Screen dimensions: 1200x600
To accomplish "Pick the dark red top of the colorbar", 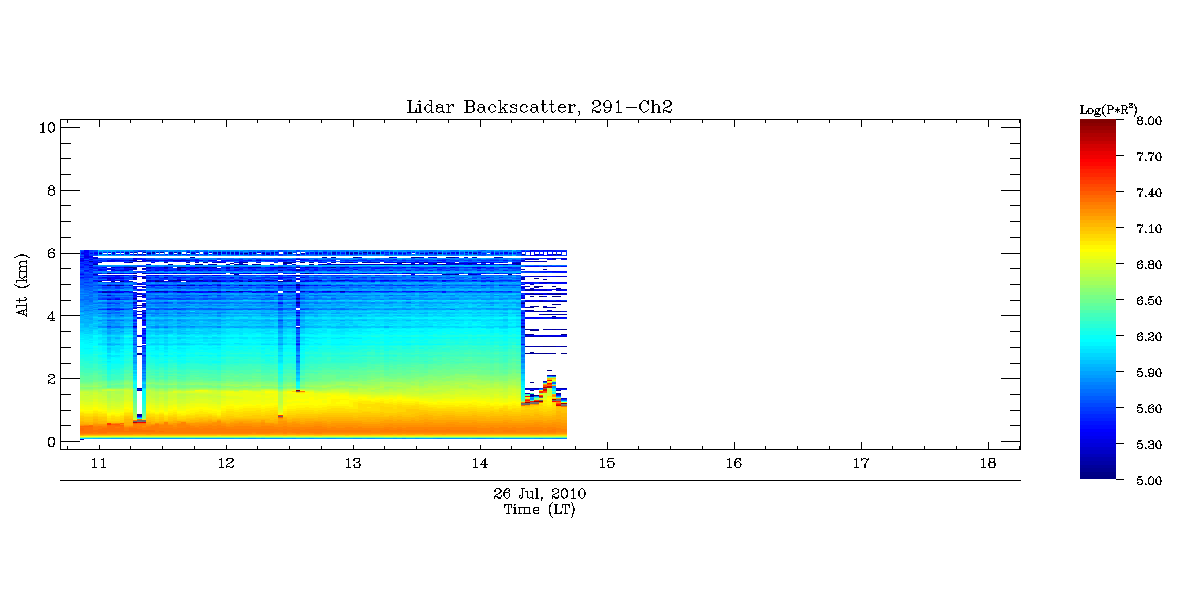I will tap(1105, 125).
